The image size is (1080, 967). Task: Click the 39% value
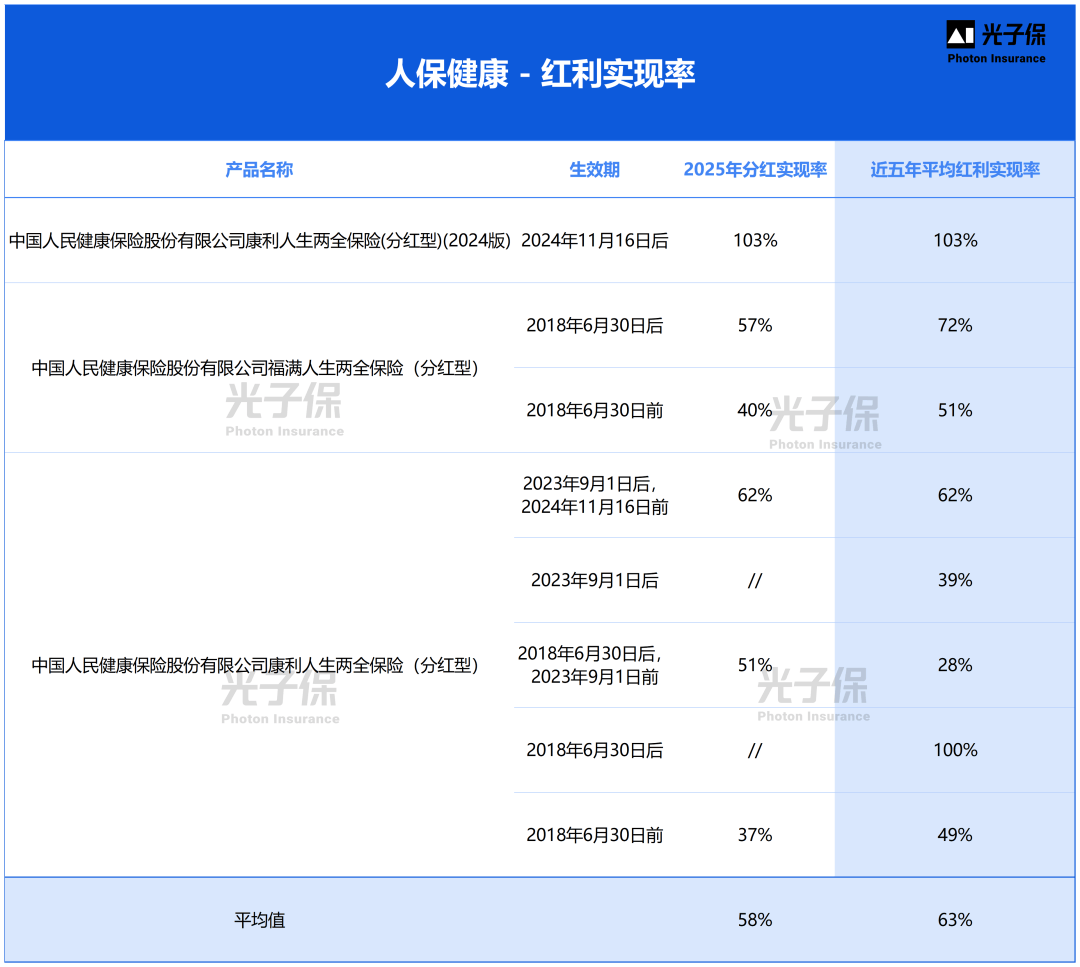point(955,580)
